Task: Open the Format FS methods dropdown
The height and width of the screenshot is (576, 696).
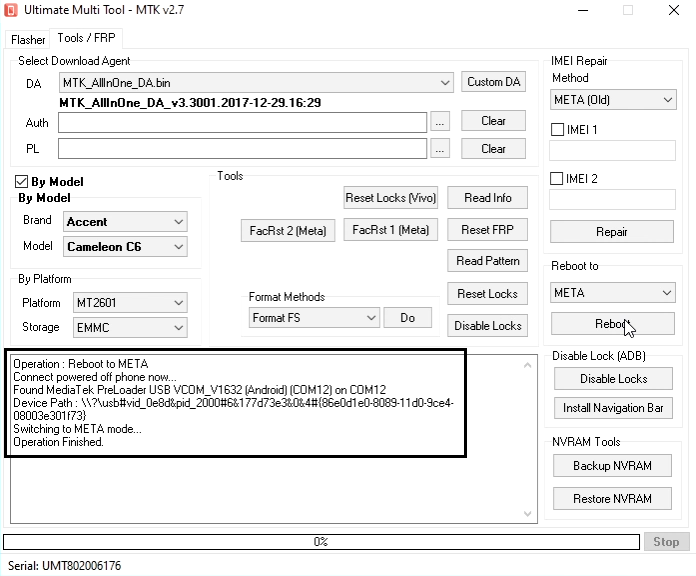Action: [x=314, y=318]
